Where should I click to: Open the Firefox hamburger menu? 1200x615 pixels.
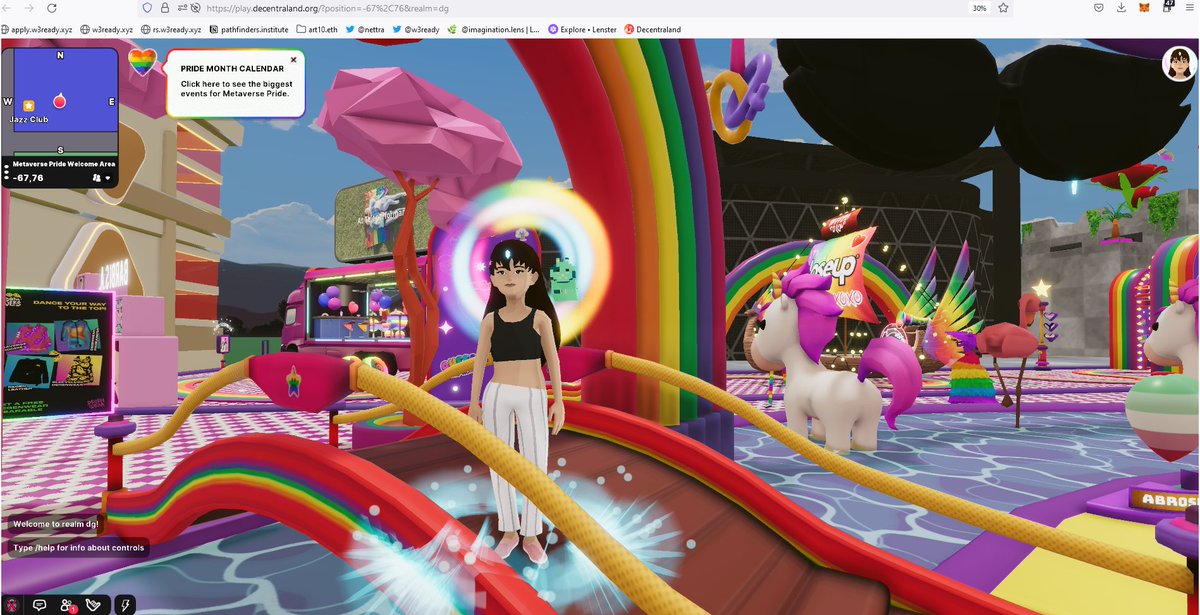tap(1189, 7)
